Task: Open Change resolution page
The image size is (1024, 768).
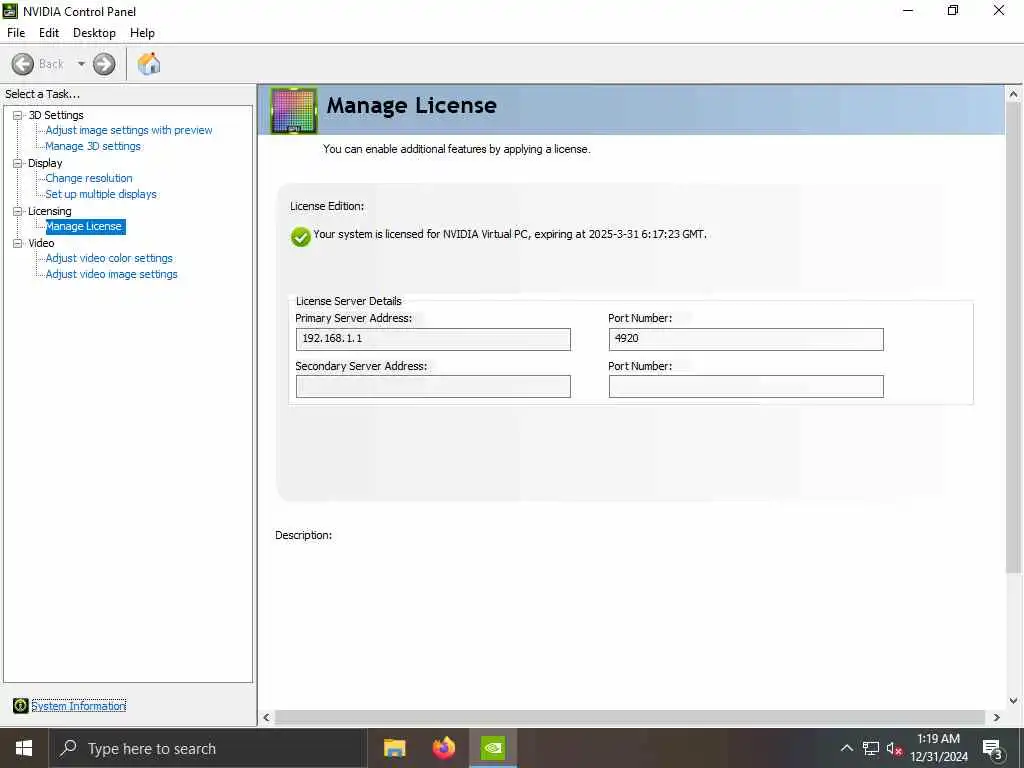Action: point(89,178)
